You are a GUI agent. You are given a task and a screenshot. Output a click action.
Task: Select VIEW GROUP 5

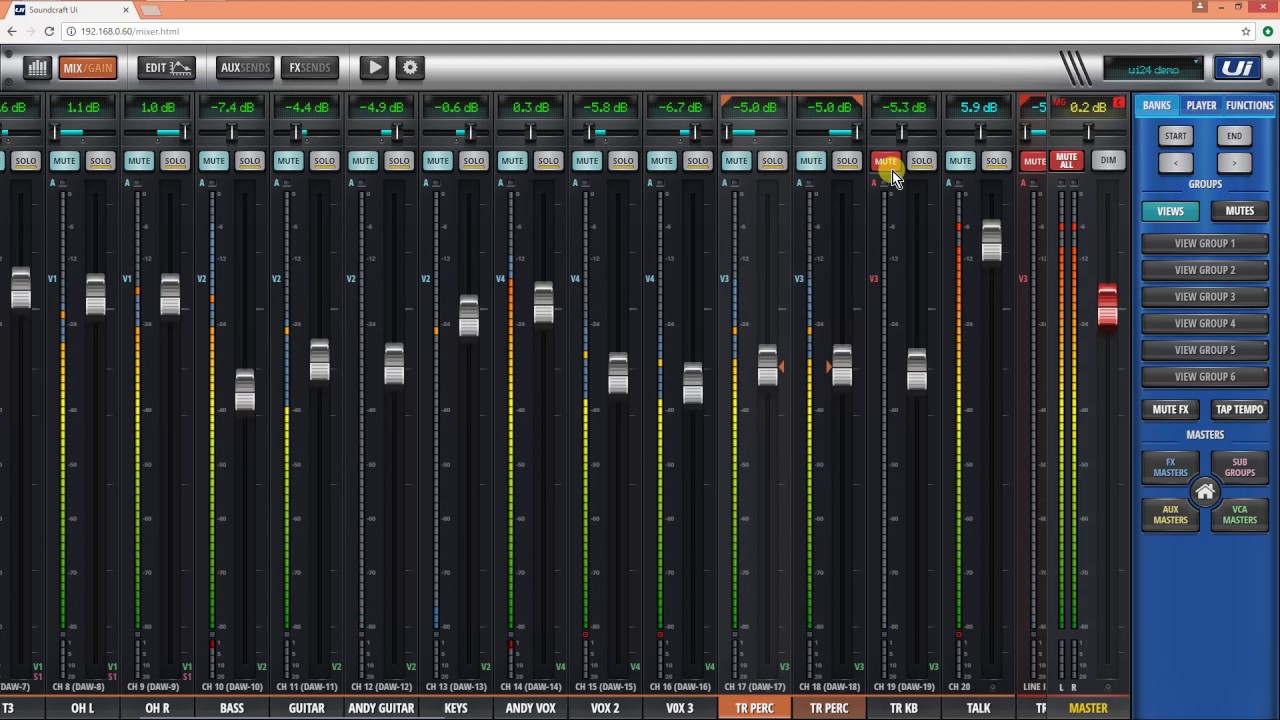pyautogui.click(x=1205, y=350)
